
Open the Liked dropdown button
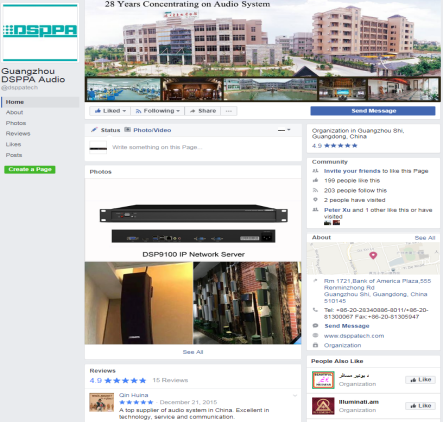pyautogui.click(x=110, y=111)
